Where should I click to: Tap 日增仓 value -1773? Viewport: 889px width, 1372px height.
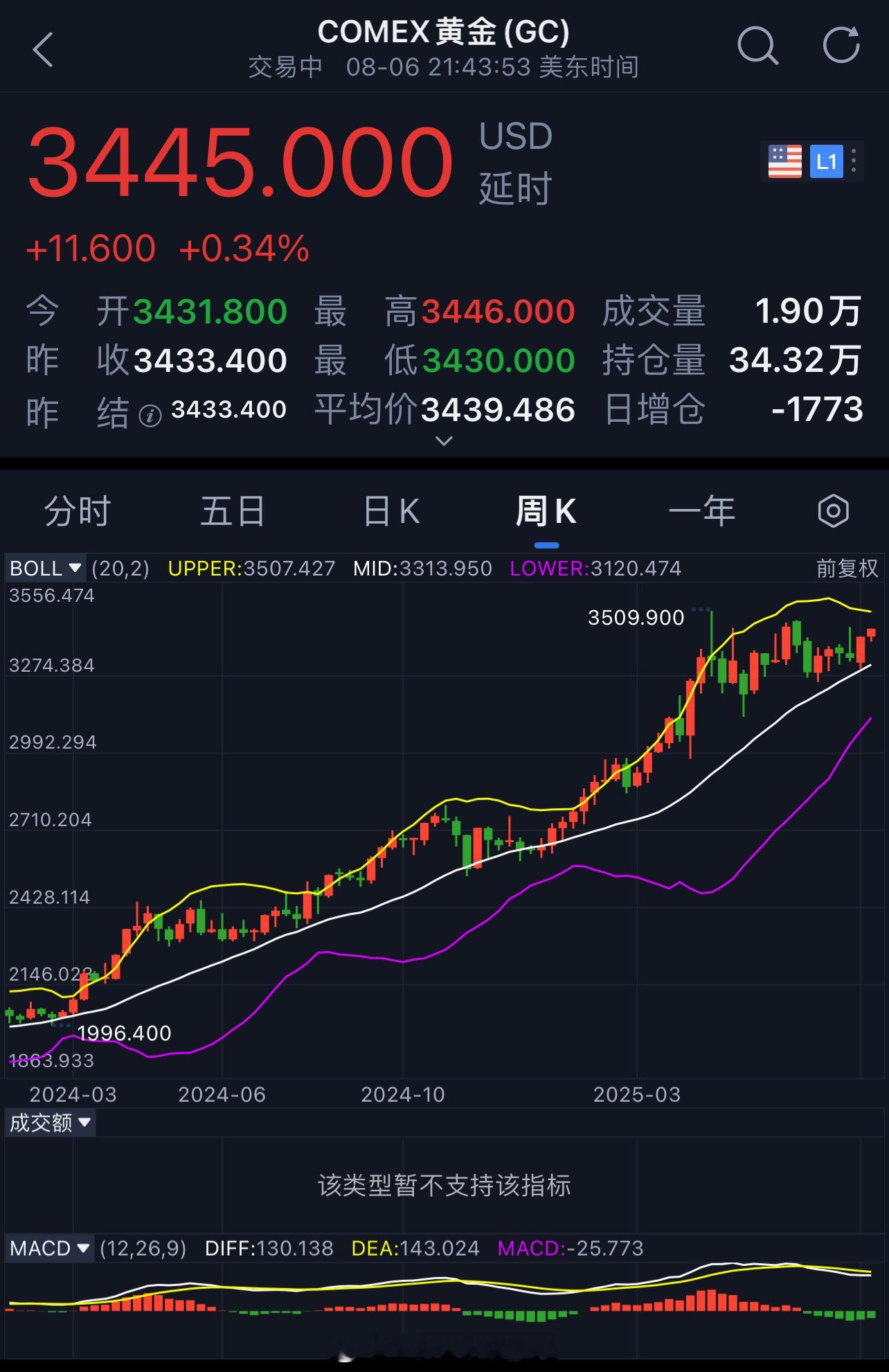coord(817,409)
